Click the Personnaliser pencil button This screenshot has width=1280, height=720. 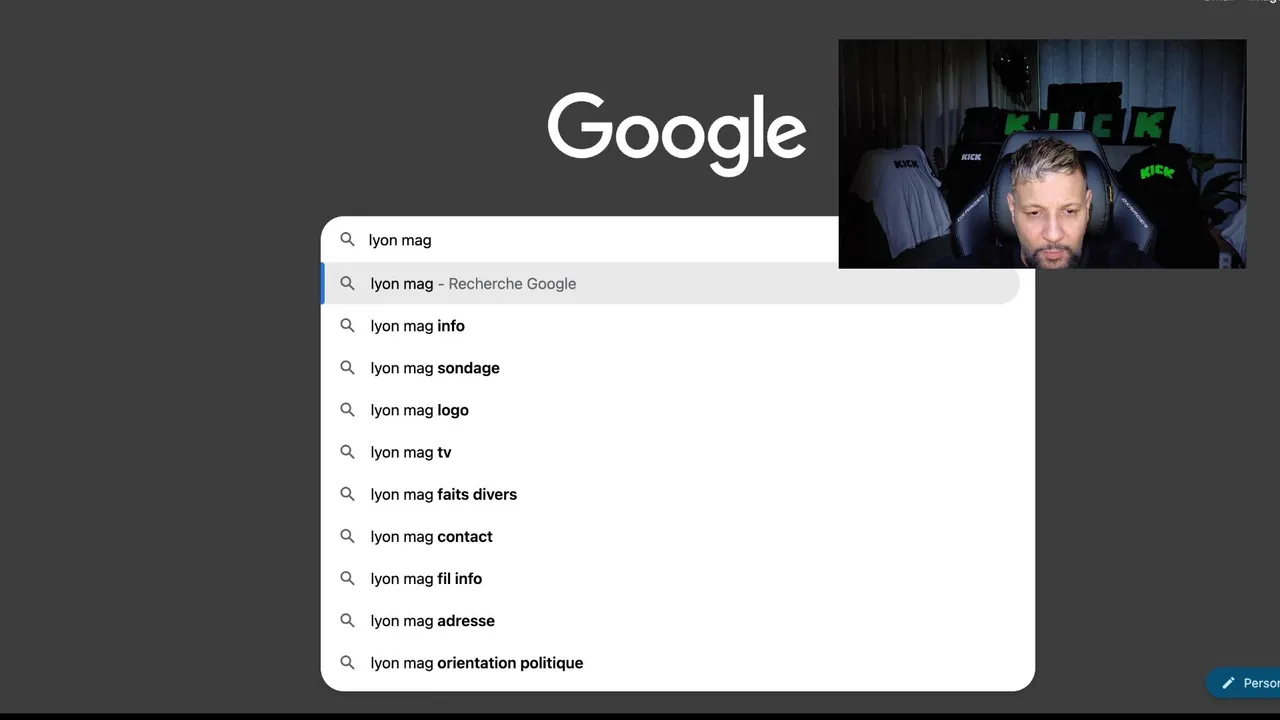[1244, 683]
